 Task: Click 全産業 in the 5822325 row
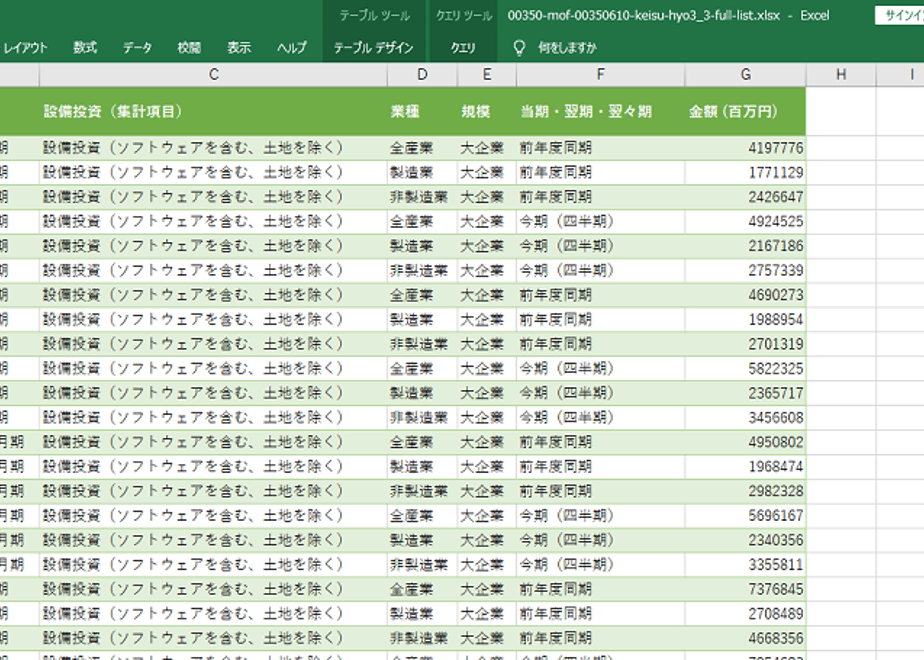[411, 369]
